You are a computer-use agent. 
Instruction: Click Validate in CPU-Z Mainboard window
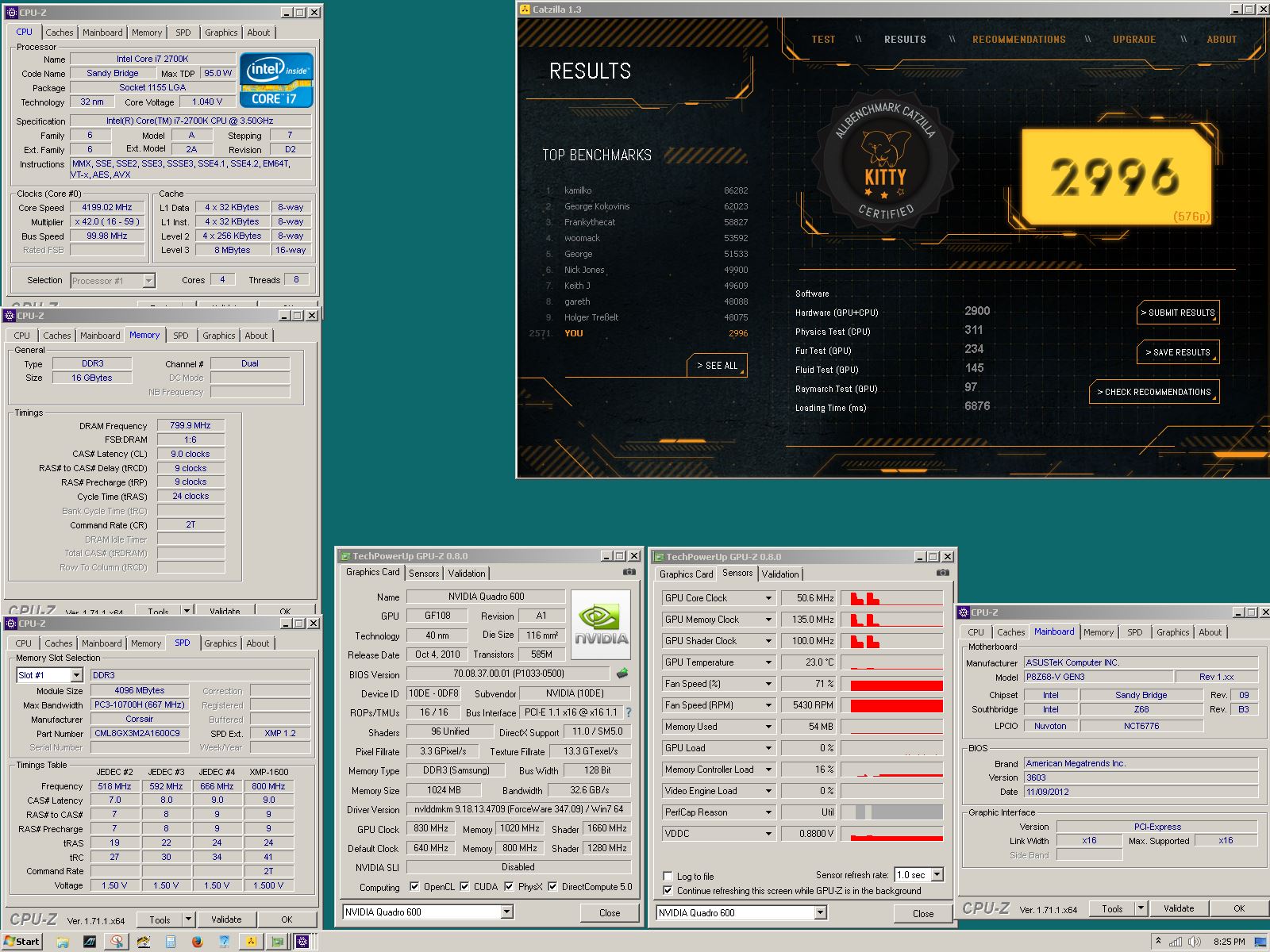pyautogui.click(x=1179, y=908)
